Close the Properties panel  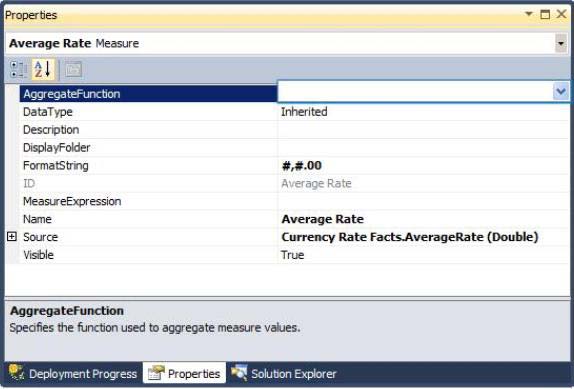tap(562, 14)
